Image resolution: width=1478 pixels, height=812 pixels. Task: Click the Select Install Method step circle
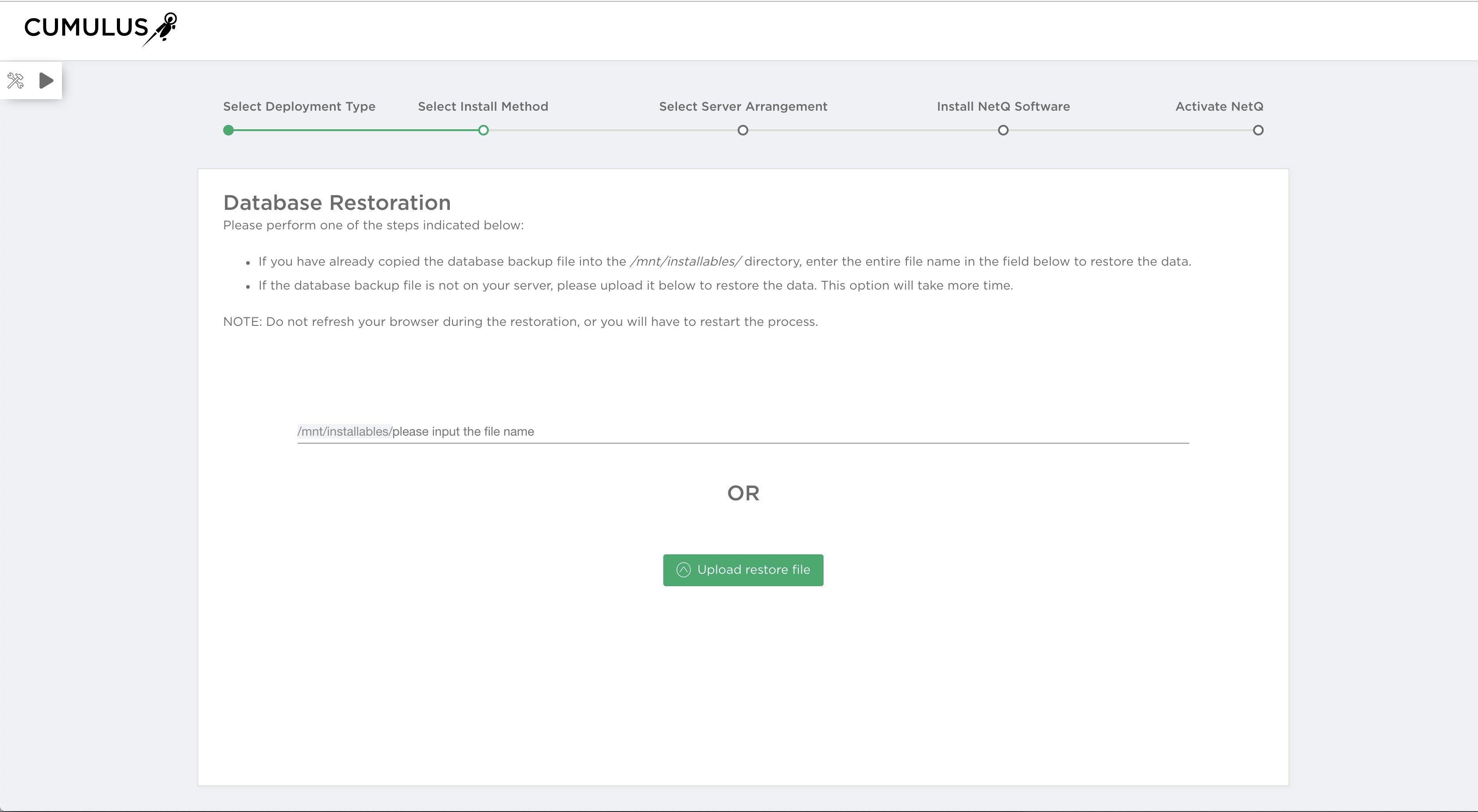(x=483, y=130)
